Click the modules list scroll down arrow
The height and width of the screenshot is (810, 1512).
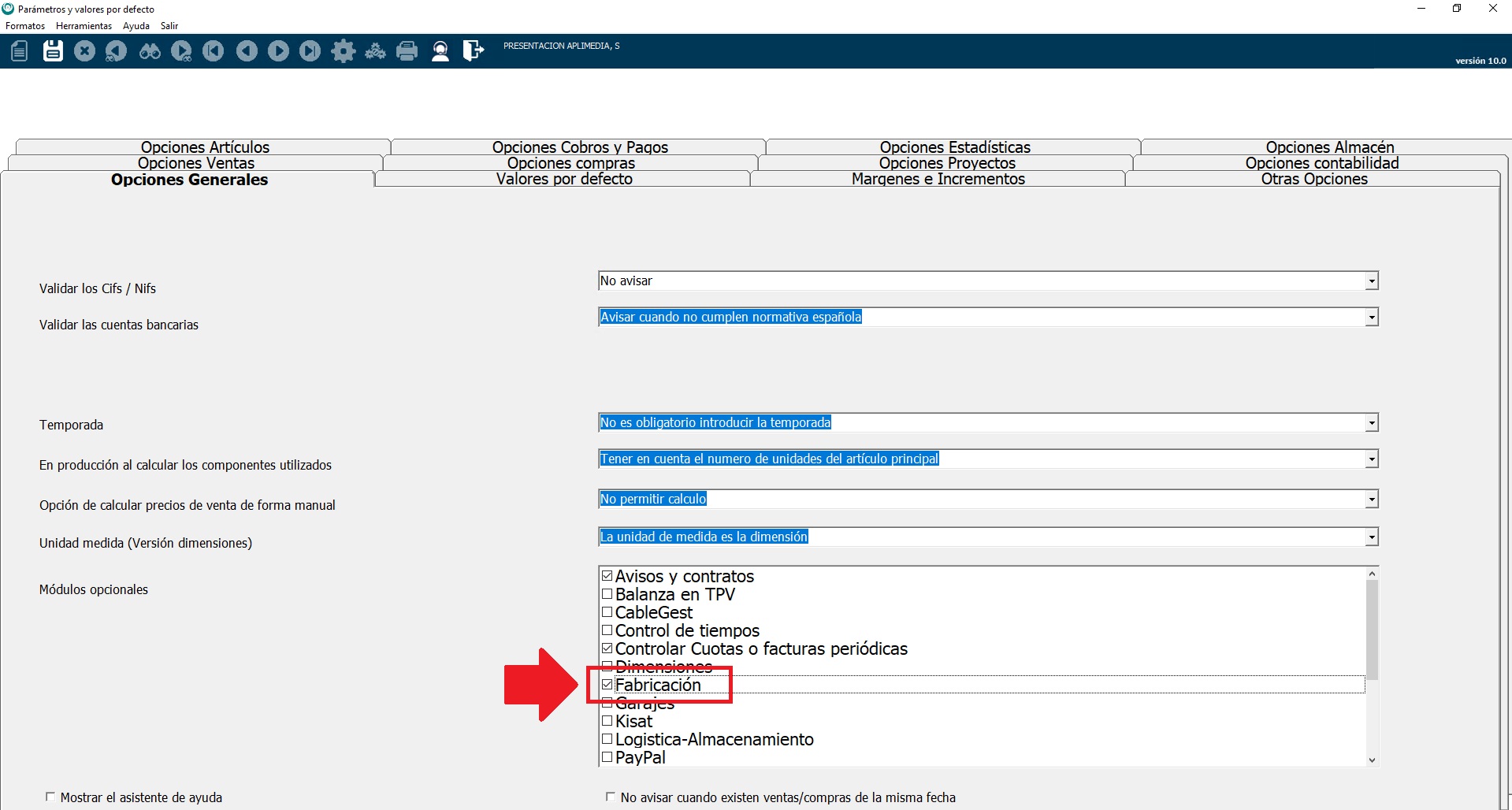(1372, 760)
